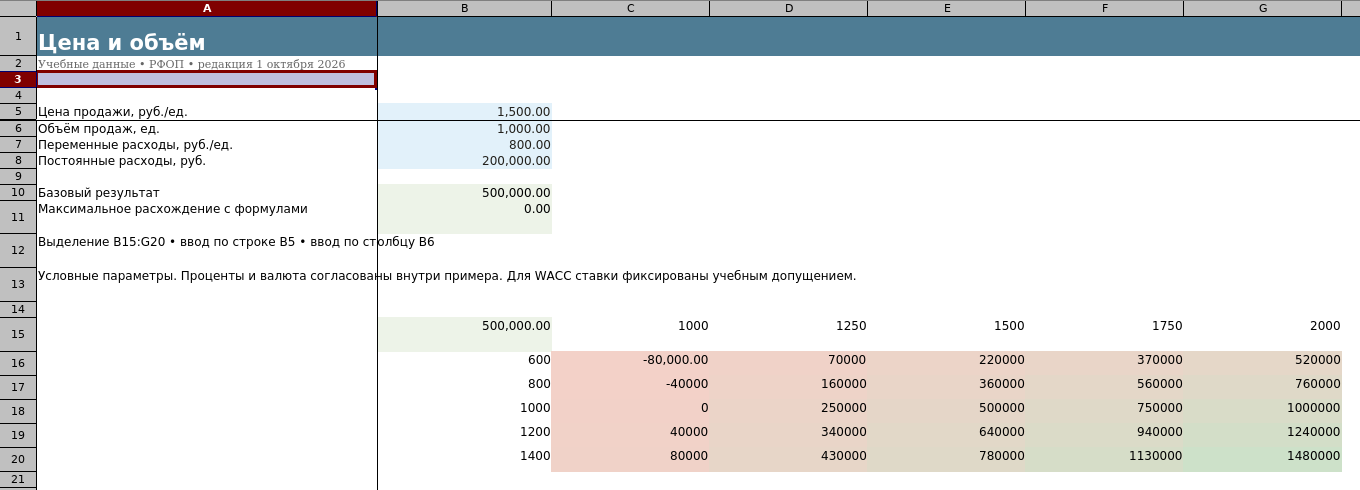
Task: Select the volume value 1,000.00
Action: click(x=464, y=129)
